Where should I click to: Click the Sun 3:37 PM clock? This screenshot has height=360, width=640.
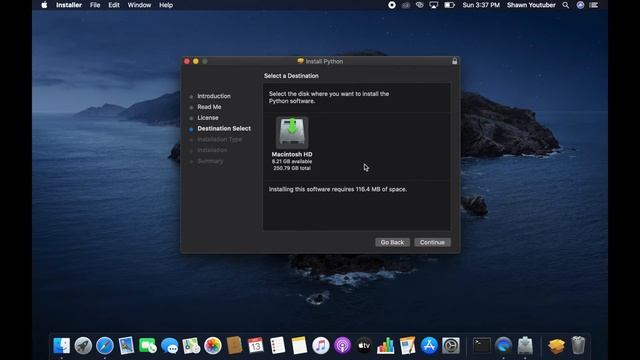click(481, 5)
